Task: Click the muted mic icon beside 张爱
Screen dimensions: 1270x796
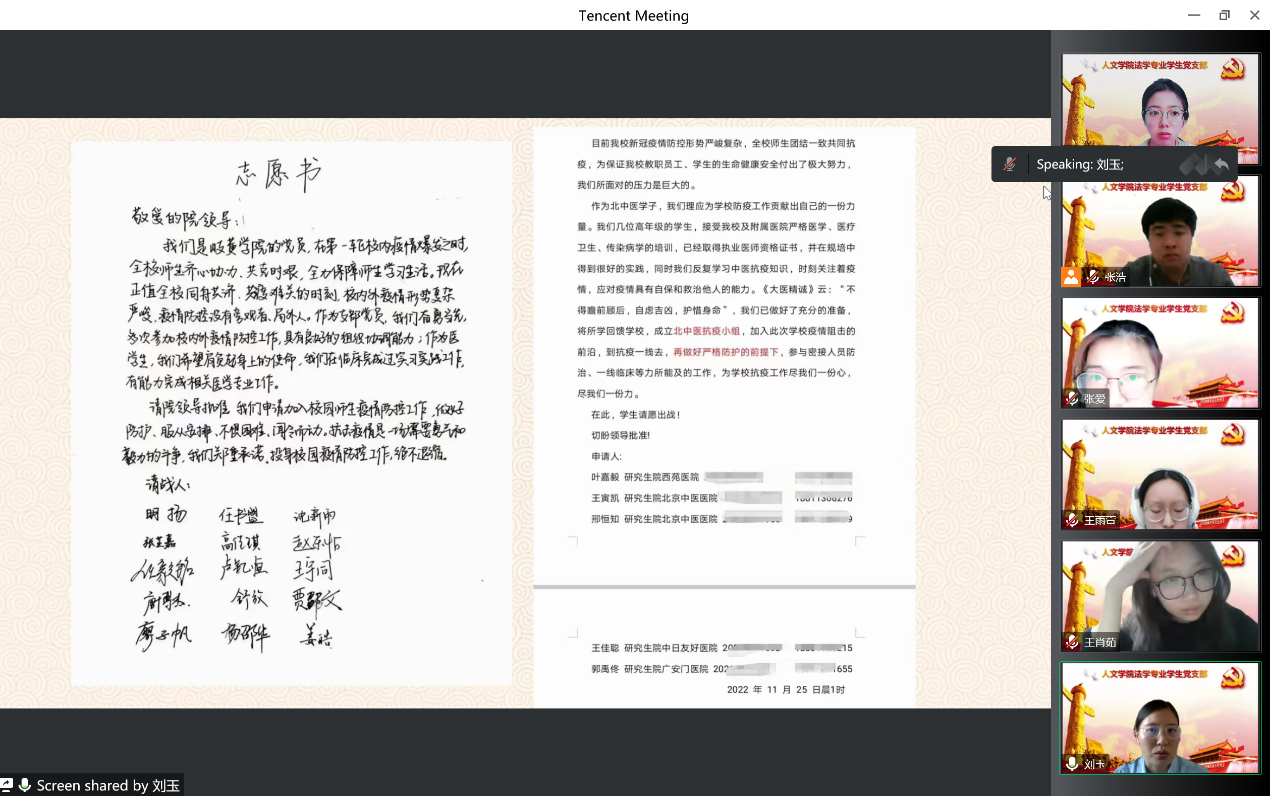Action: click(1072, 399)
